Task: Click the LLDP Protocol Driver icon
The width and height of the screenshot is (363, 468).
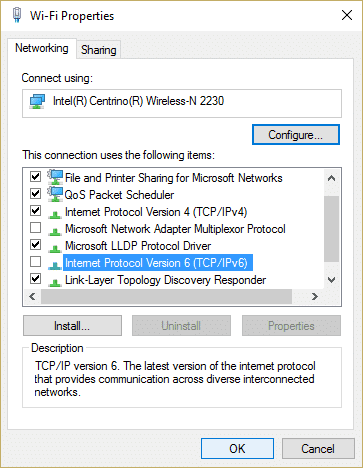Action: 54,247
